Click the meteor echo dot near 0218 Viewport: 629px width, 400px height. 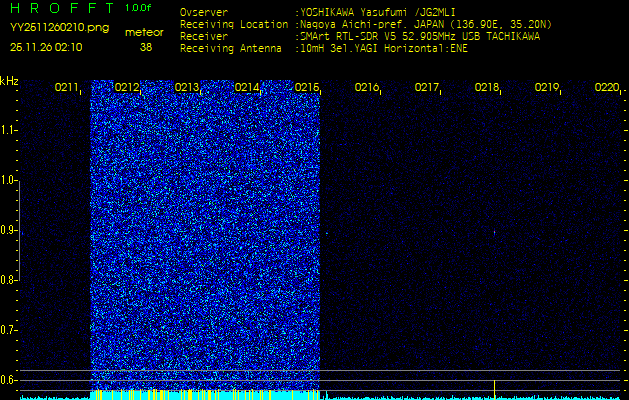[495, 232]
